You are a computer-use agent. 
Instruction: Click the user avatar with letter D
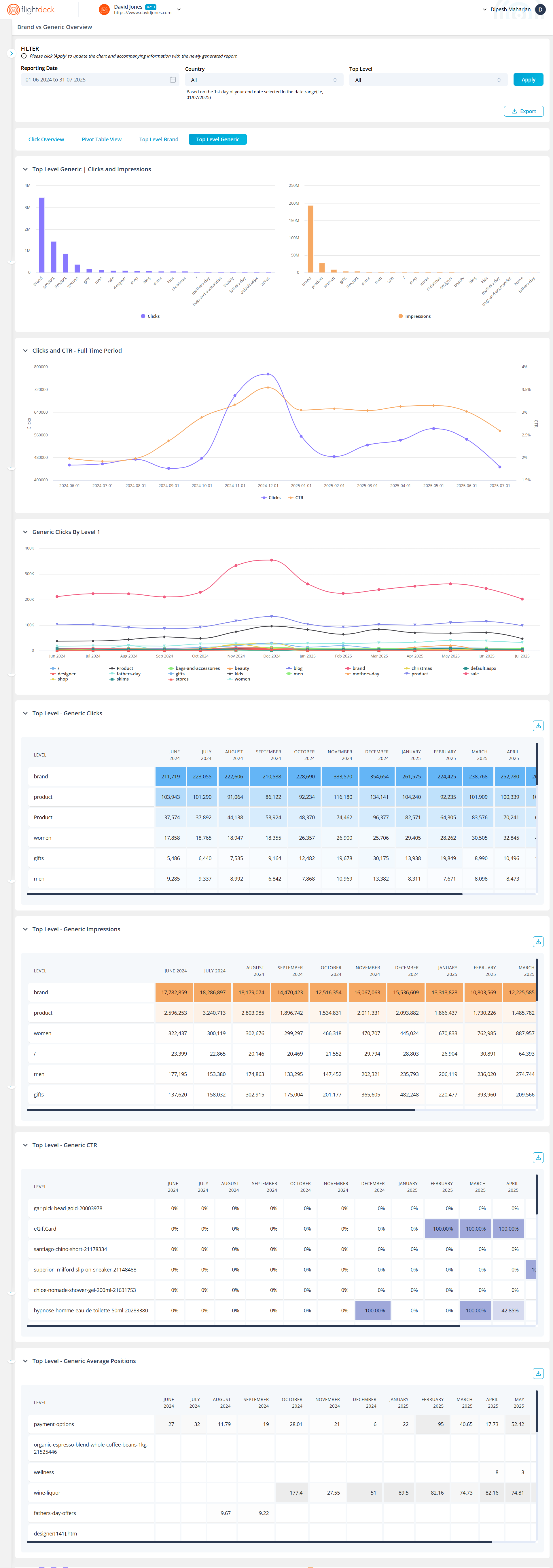[x=540, y=9]
